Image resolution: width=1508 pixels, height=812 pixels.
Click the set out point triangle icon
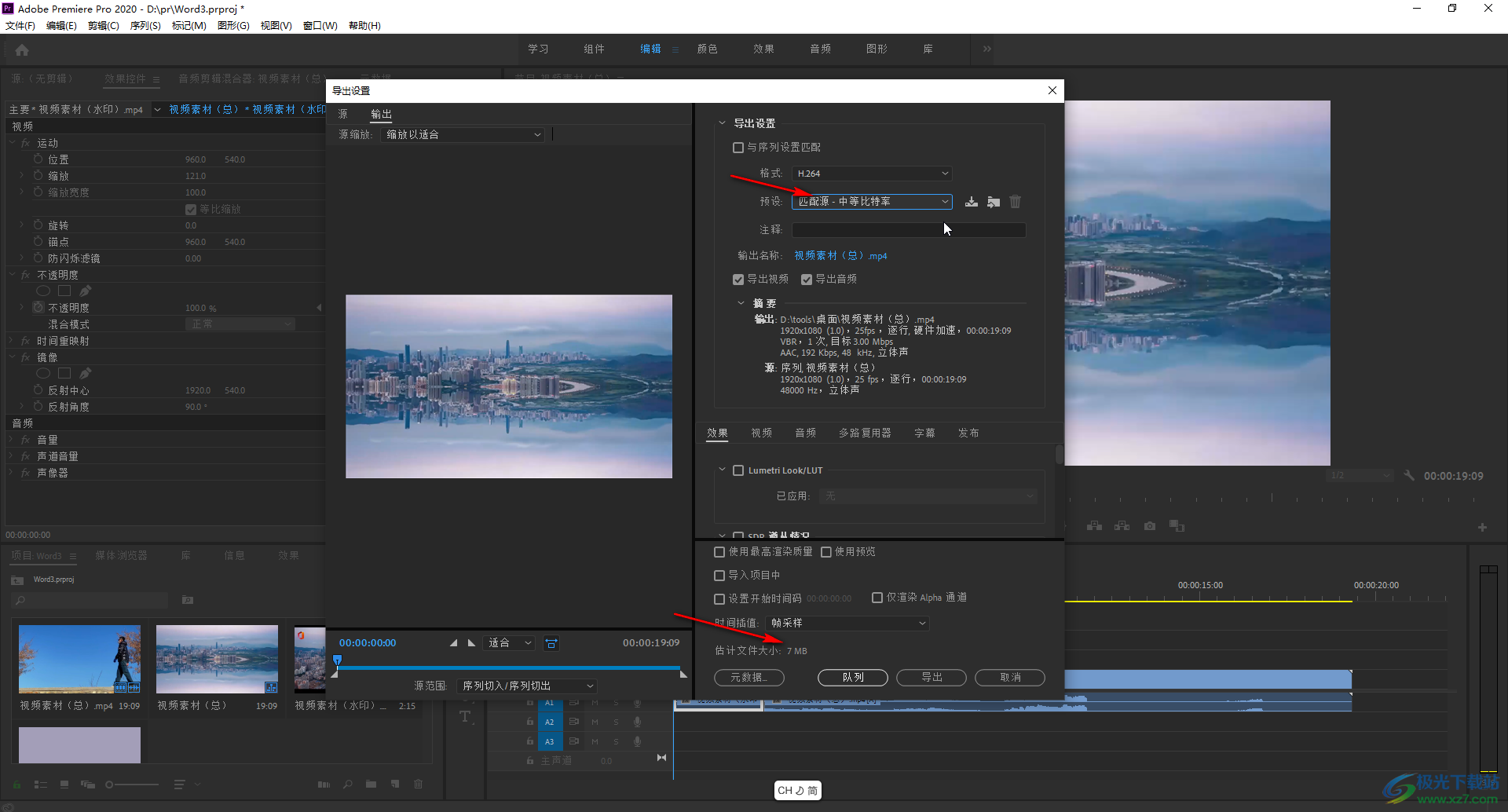(x=471, y=643)
